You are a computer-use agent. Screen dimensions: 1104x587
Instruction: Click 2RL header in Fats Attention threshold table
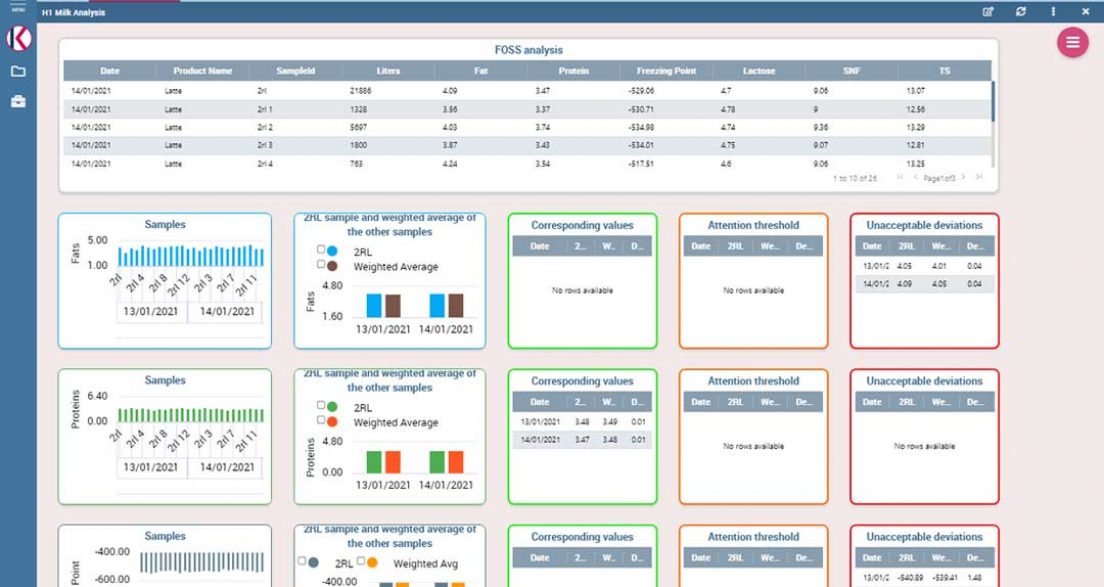[735, 246]
